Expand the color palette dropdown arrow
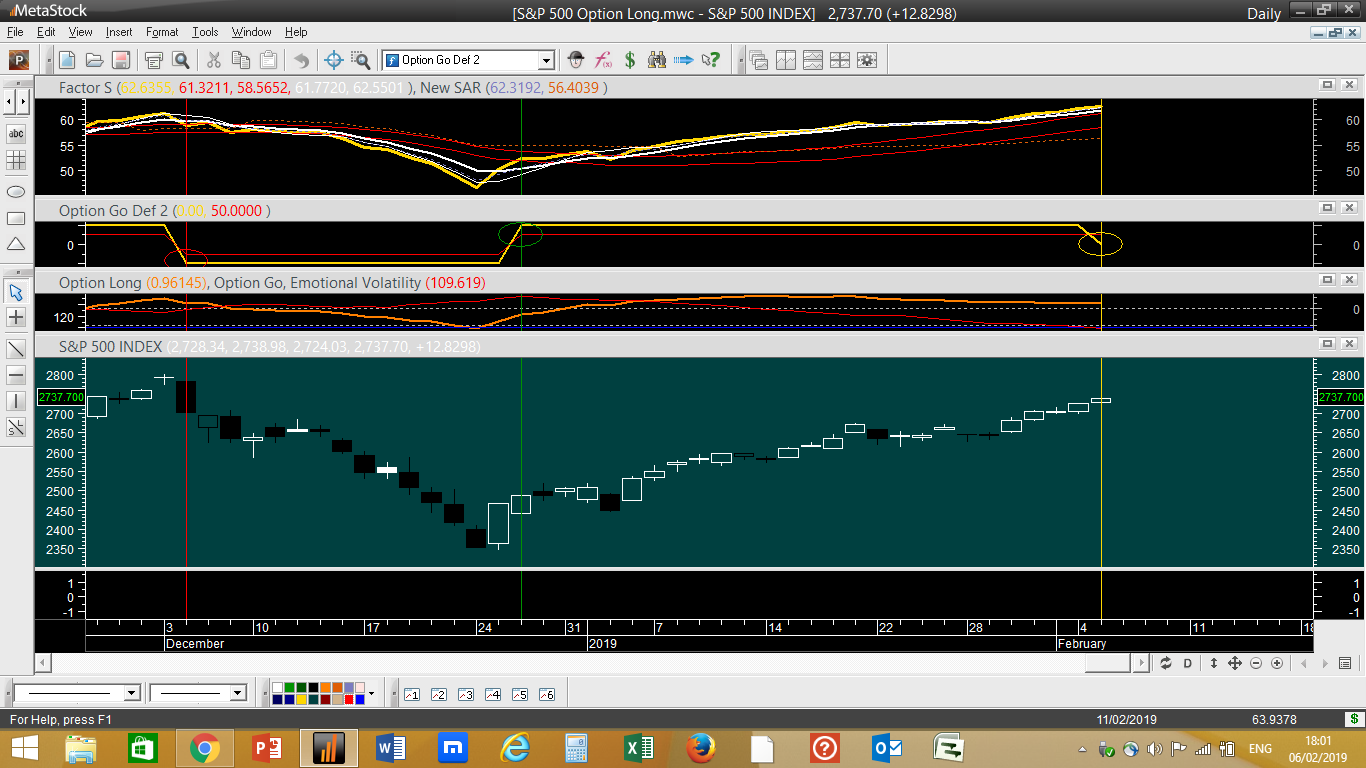The width and height of the screenshot is (1366, 768). [x=371, y=693]
